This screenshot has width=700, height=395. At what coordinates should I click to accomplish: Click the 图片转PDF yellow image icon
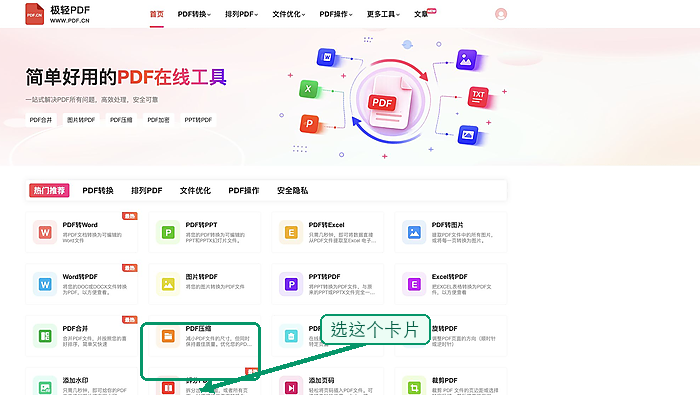[x=168, y=284]
